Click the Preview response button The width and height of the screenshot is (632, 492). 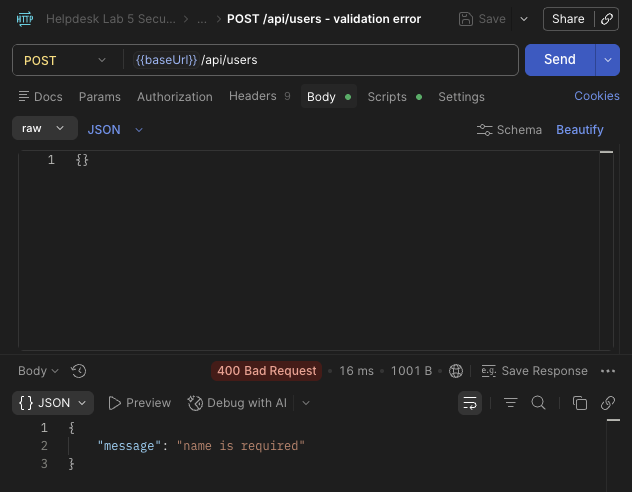[x=140, y=403]
